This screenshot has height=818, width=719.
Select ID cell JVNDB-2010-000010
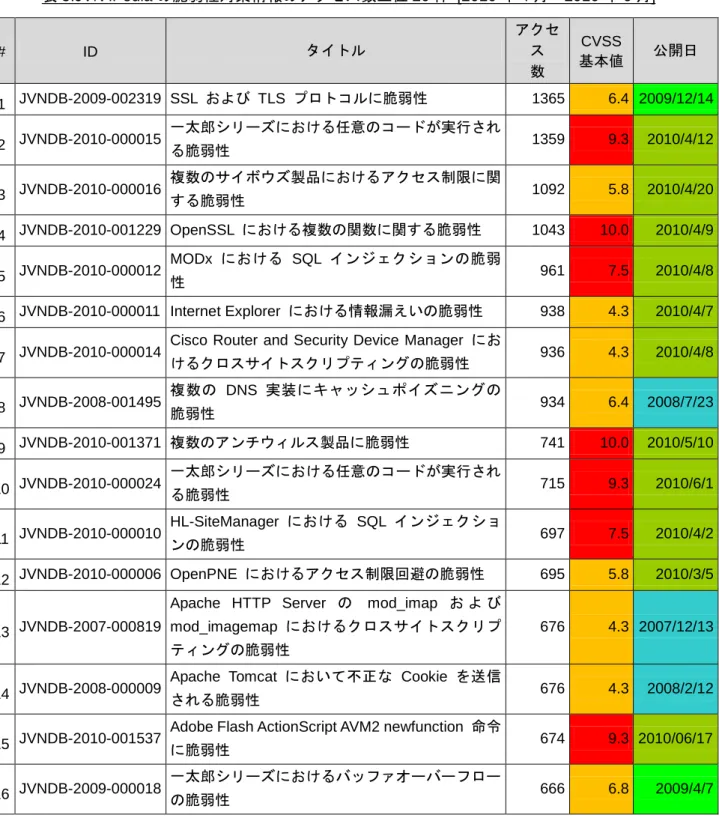tap(90, 534)
